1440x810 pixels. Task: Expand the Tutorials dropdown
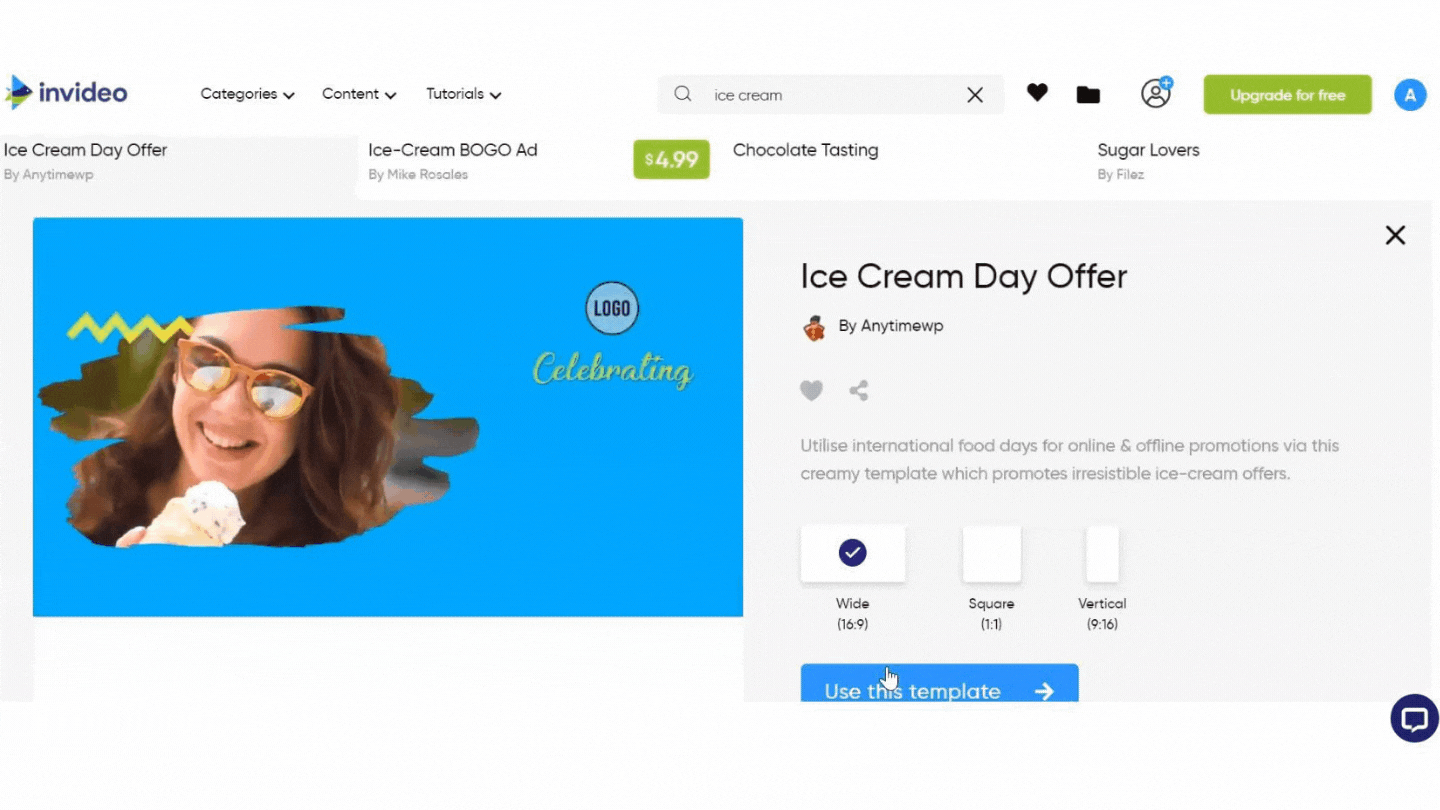click(464, 94)
